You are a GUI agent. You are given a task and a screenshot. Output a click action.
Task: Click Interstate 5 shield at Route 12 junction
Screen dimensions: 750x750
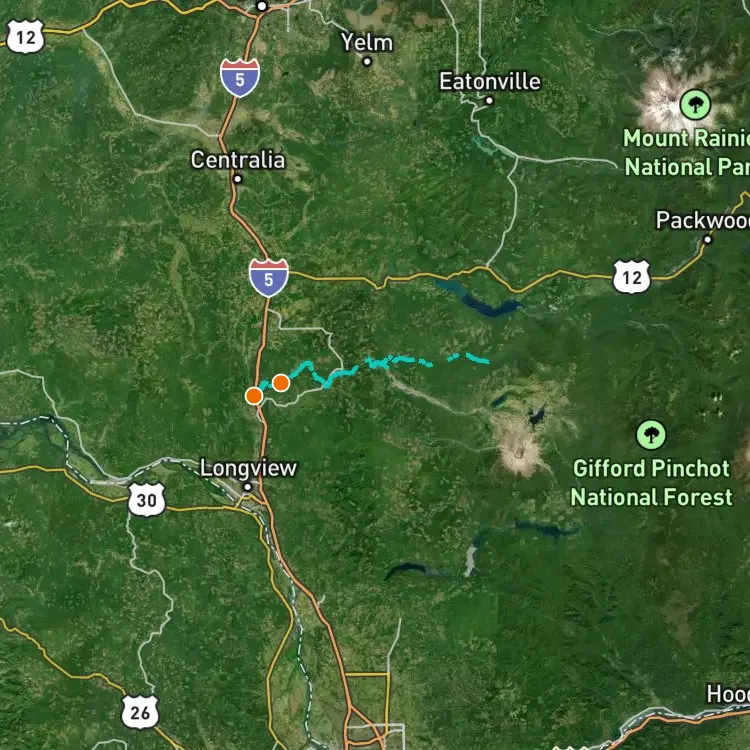269,277
